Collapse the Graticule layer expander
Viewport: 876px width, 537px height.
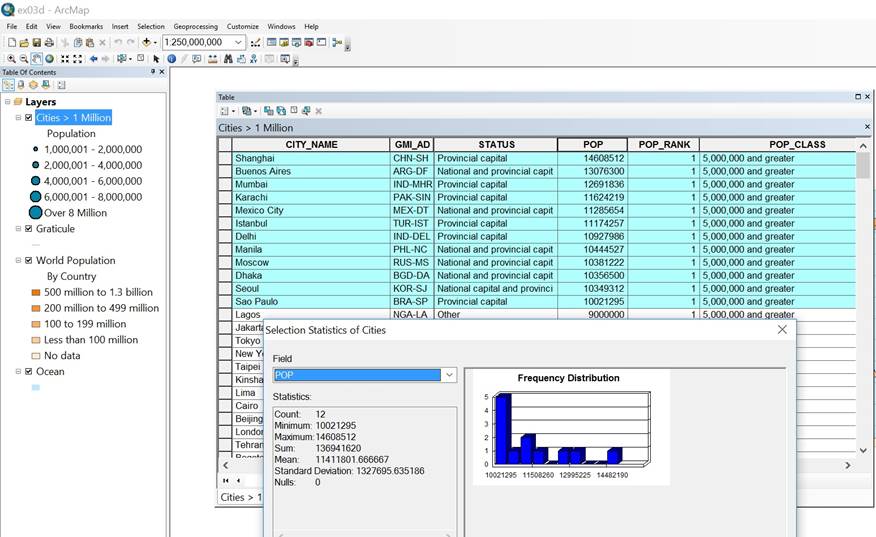click(x=18, y=229)
